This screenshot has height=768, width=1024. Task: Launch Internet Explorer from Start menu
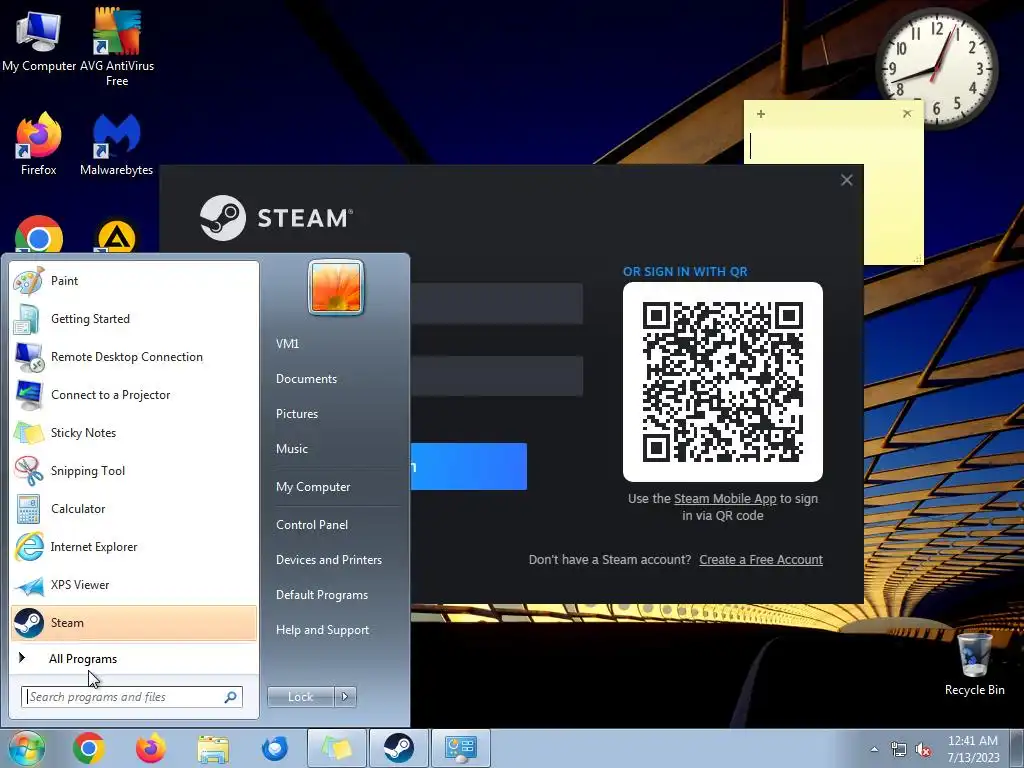coord(134,547)
